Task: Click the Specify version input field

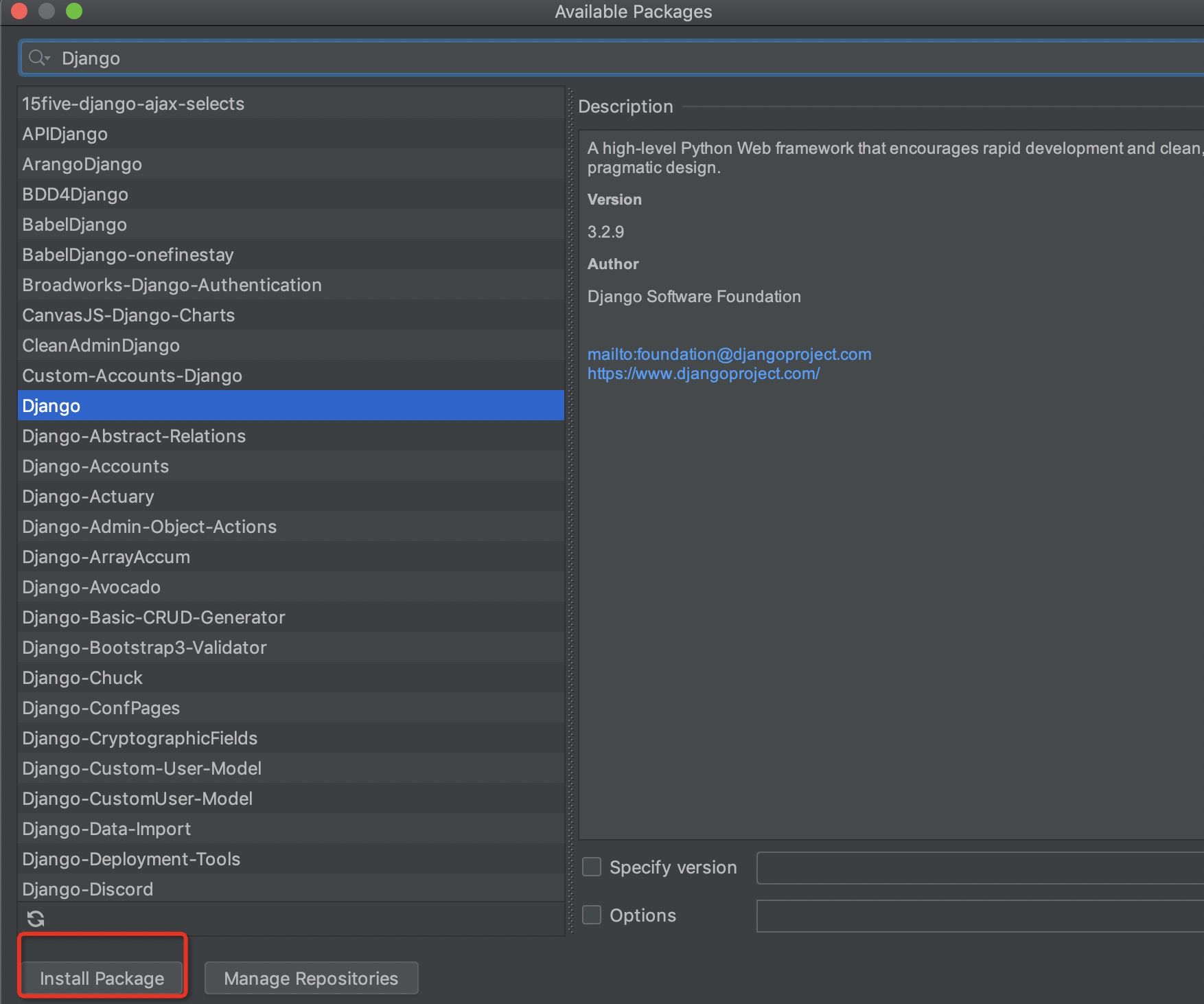Action: point(979,867)
